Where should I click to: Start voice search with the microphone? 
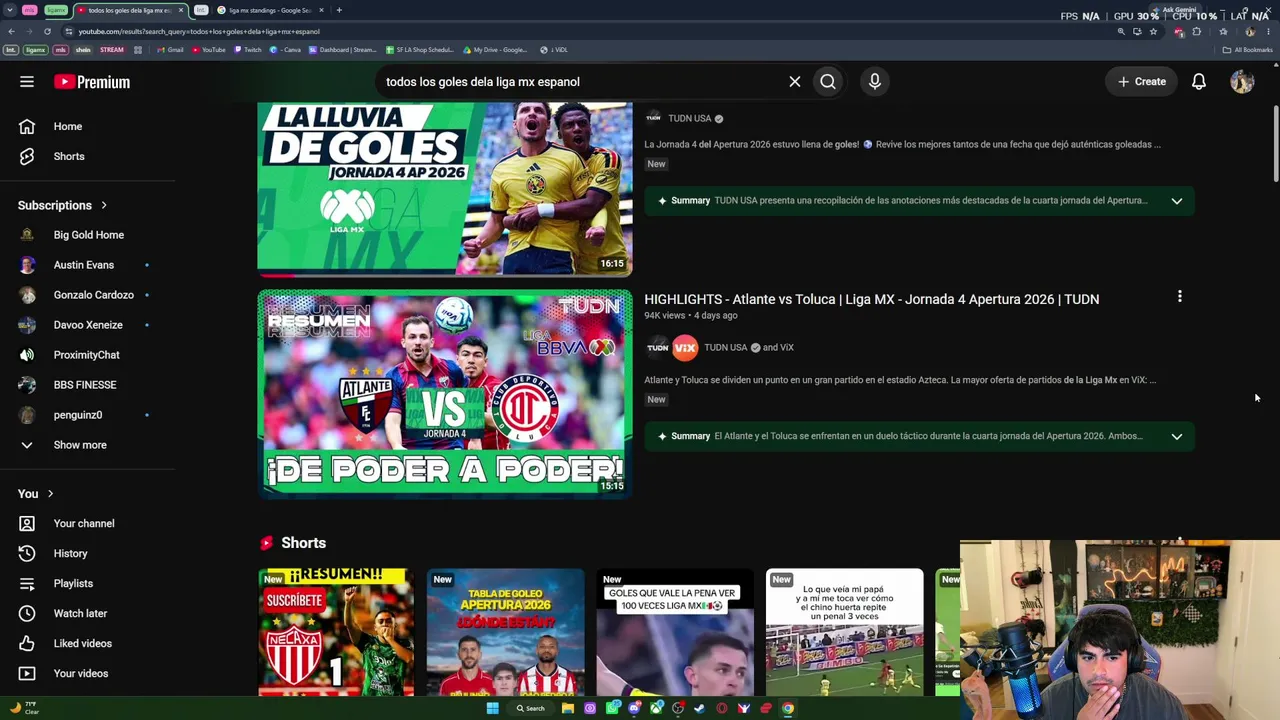(x=875, y=82)
